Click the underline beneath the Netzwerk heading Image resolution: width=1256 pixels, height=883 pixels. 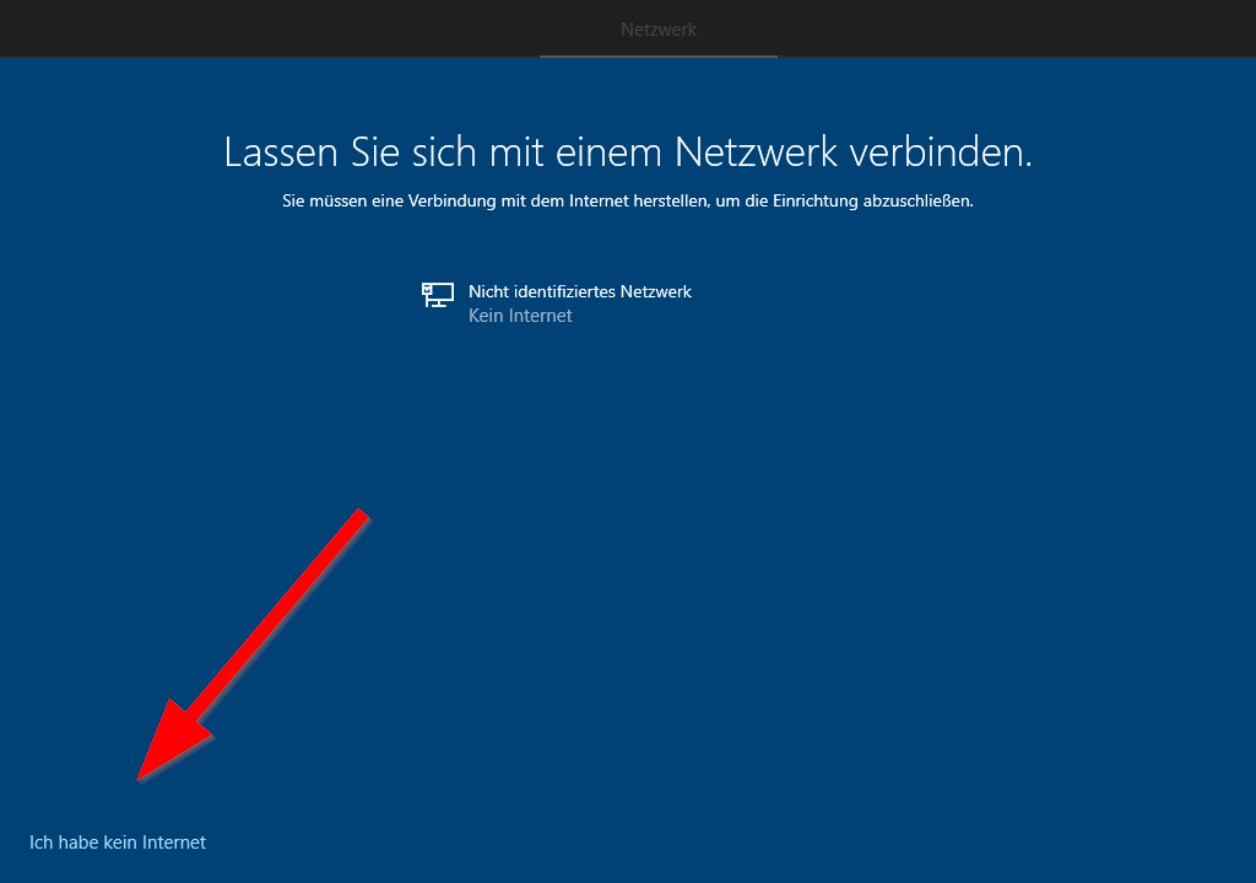click(x=658, y=57)
